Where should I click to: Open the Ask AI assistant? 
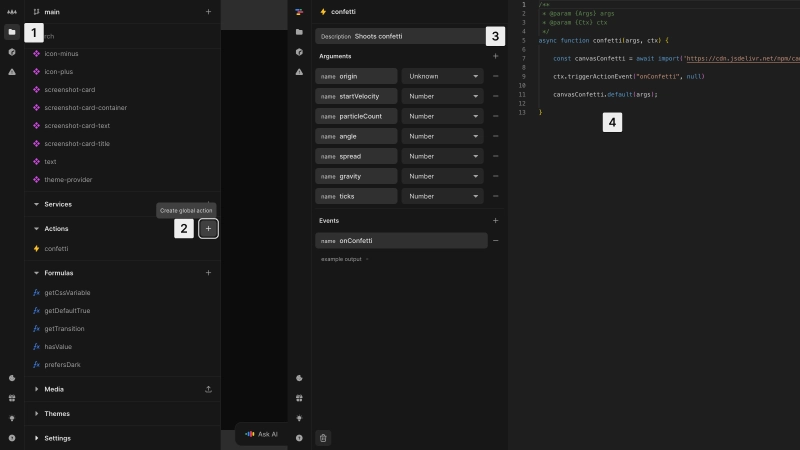[261, 434]
